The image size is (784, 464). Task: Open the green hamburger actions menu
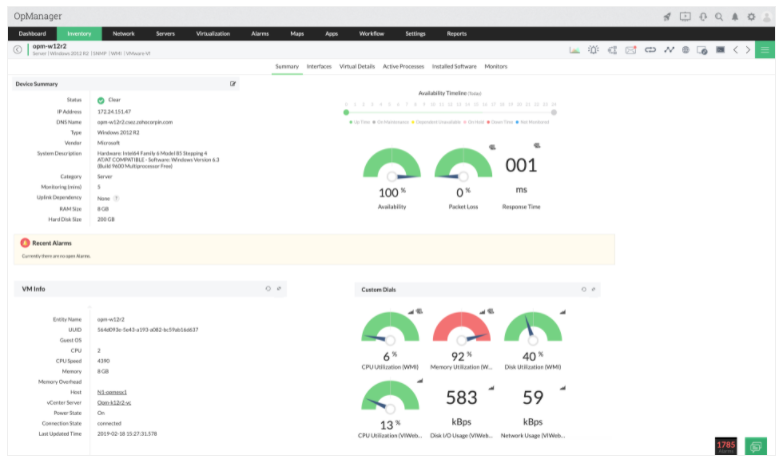[x=764, y=50]
